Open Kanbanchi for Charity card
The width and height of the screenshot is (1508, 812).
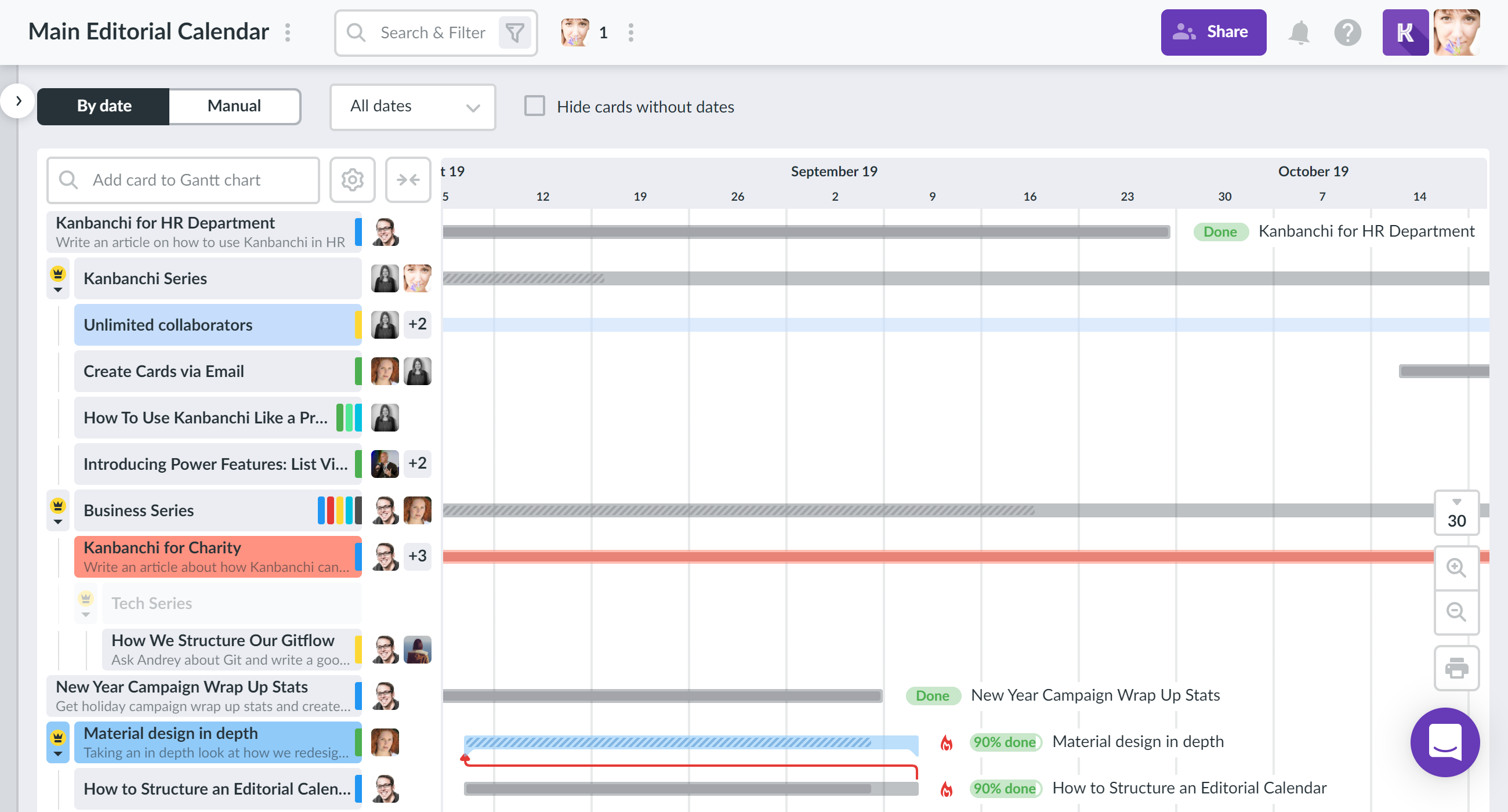[217, 557]
